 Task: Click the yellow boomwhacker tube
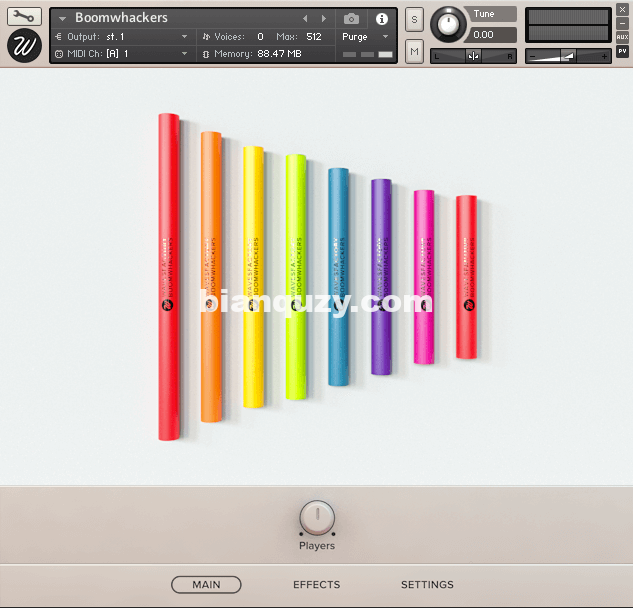tap(253, 277)
